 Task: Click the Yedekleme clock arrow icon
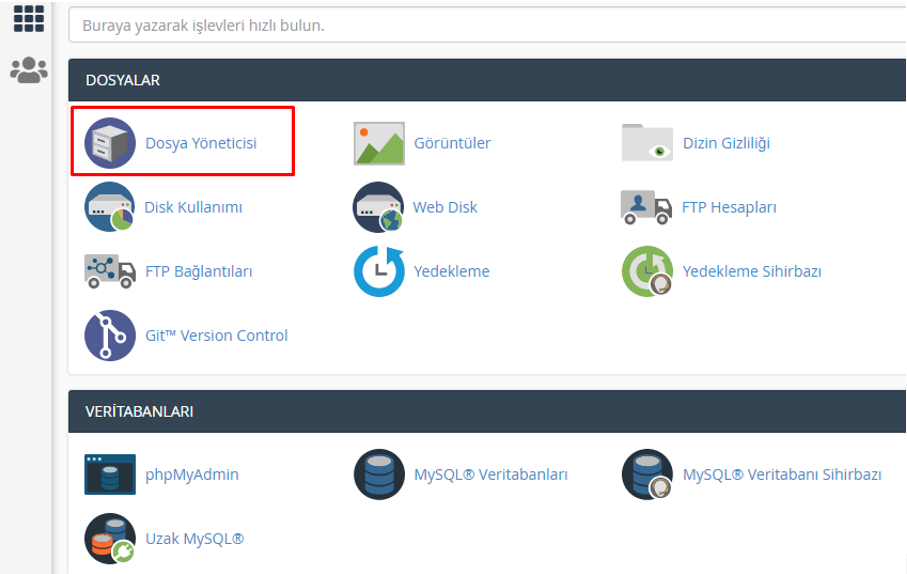tap(379, 271)
